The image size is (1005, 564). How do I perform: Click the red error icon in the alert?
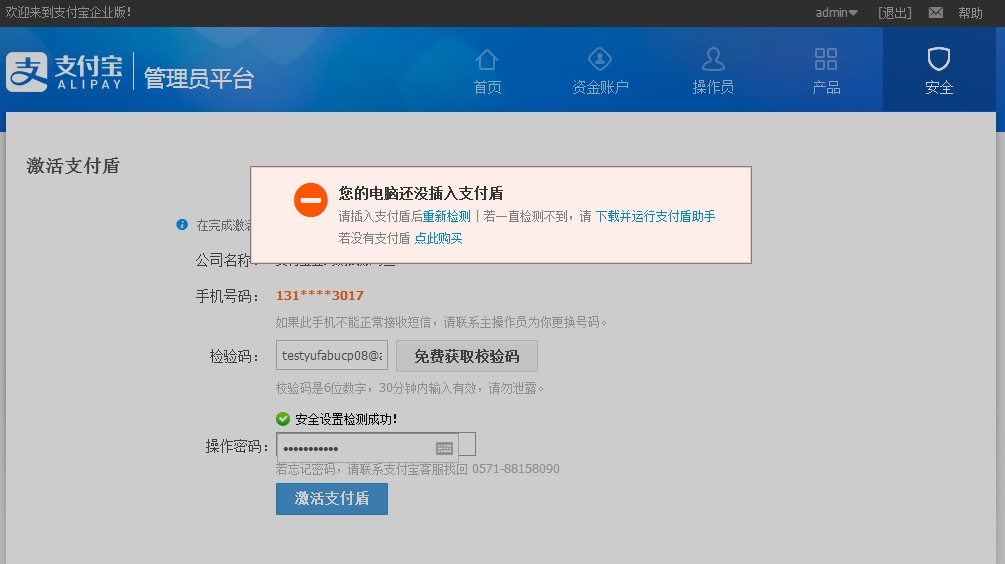pyautogui.click(x=311, y=200)
